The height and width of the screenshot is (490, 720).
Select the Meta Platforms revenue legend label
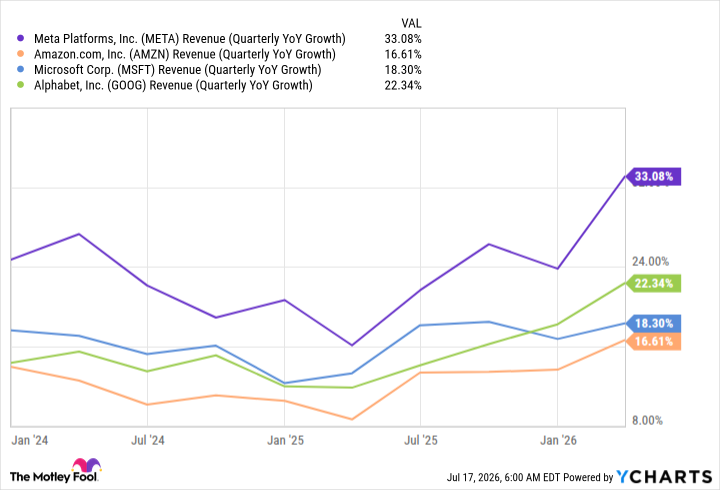(190, 39)
